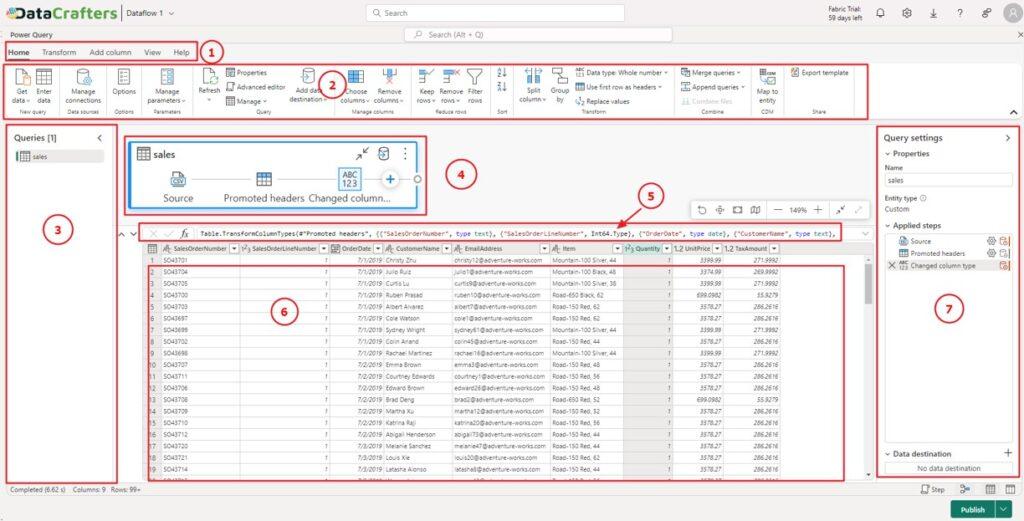
Task: Open query Properties in the ribbon
Action: [x=246, y=72]
